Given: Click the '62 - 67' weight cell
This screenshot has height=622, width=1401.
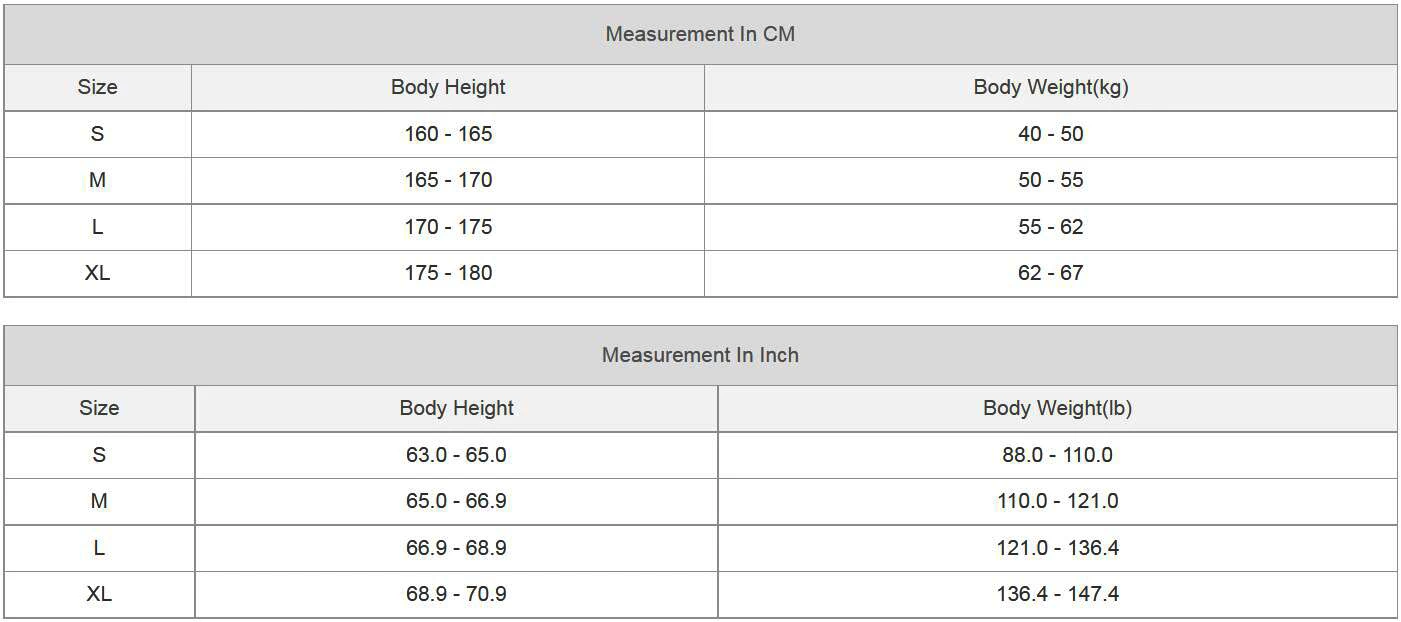Looking at the screenshot, I should click(1050, 273).
